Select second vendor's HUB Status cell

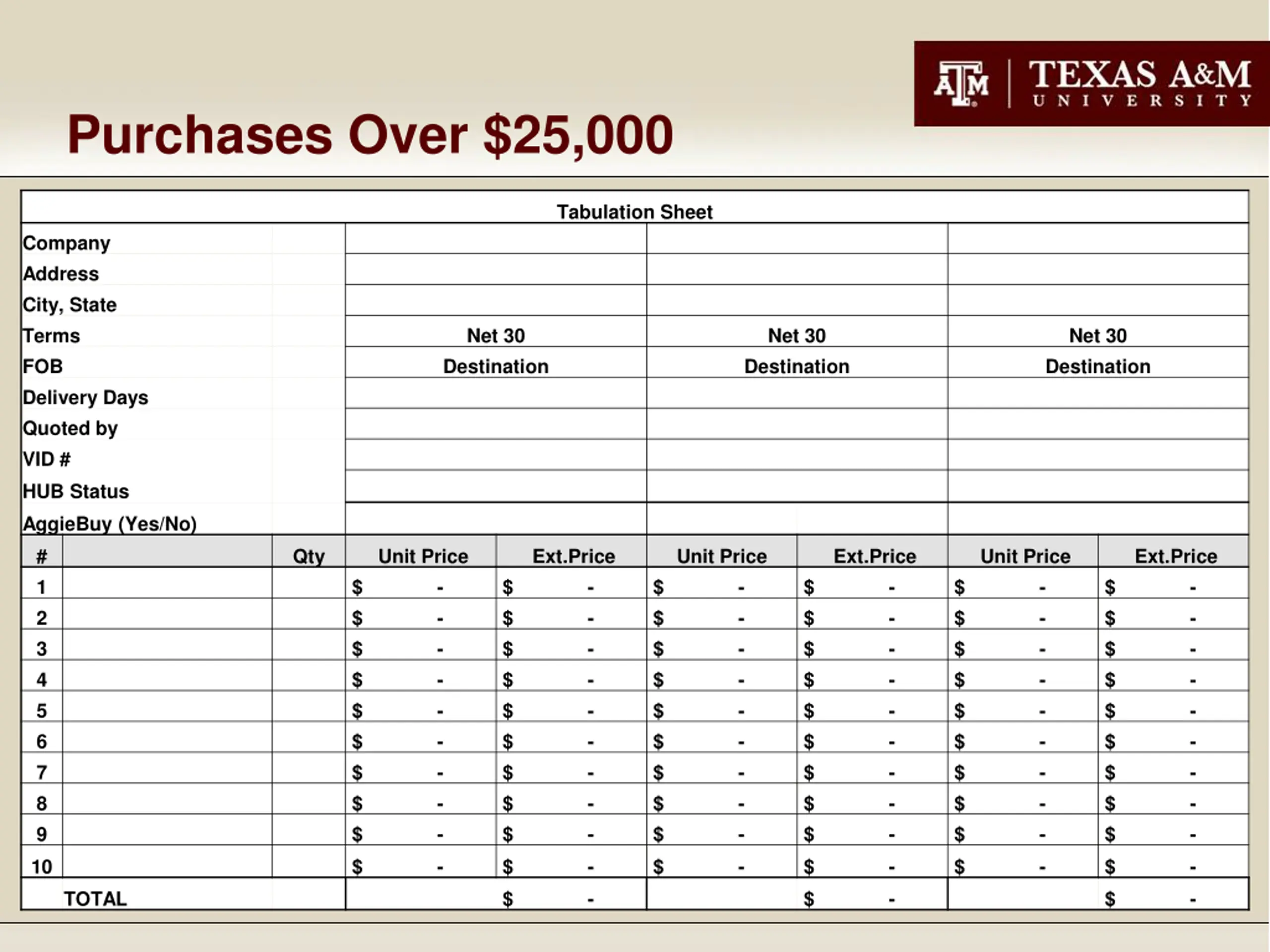797,486
